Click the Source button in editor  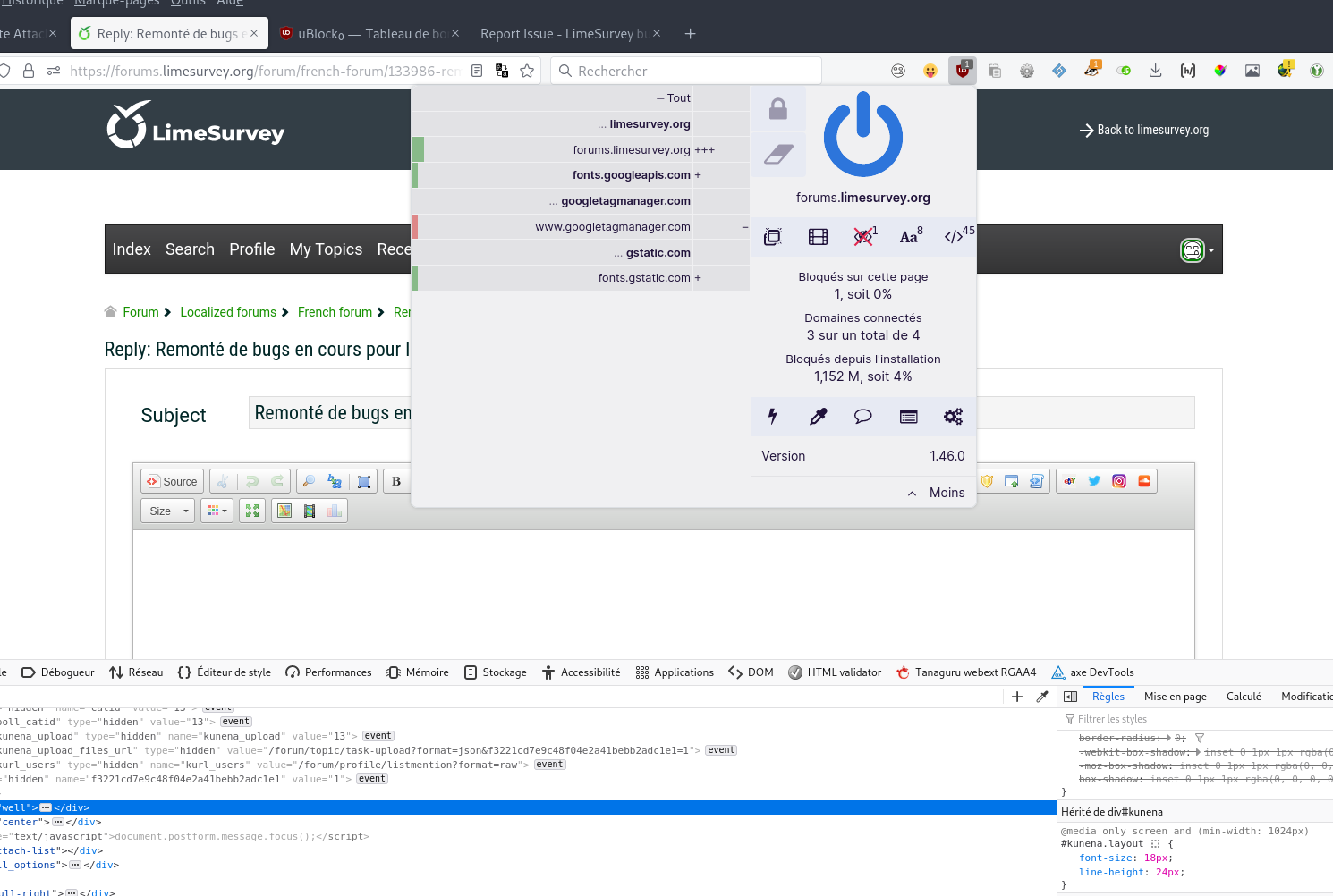(172, 481)
